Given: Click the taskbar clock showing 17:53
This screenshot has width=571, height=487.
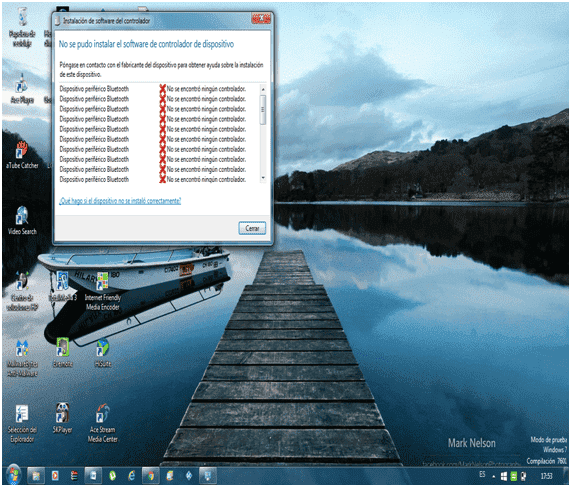Looking at the screenshot, I should tap(546, 476).
